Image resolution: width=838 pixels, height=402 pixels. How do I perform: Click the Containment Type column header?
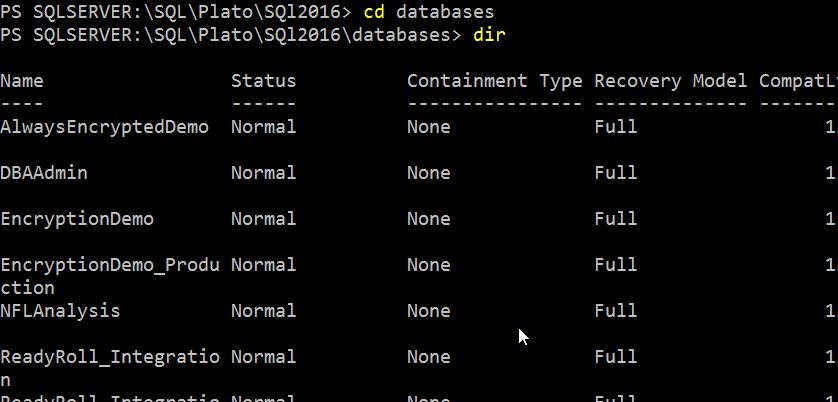[x=494, y=81]
